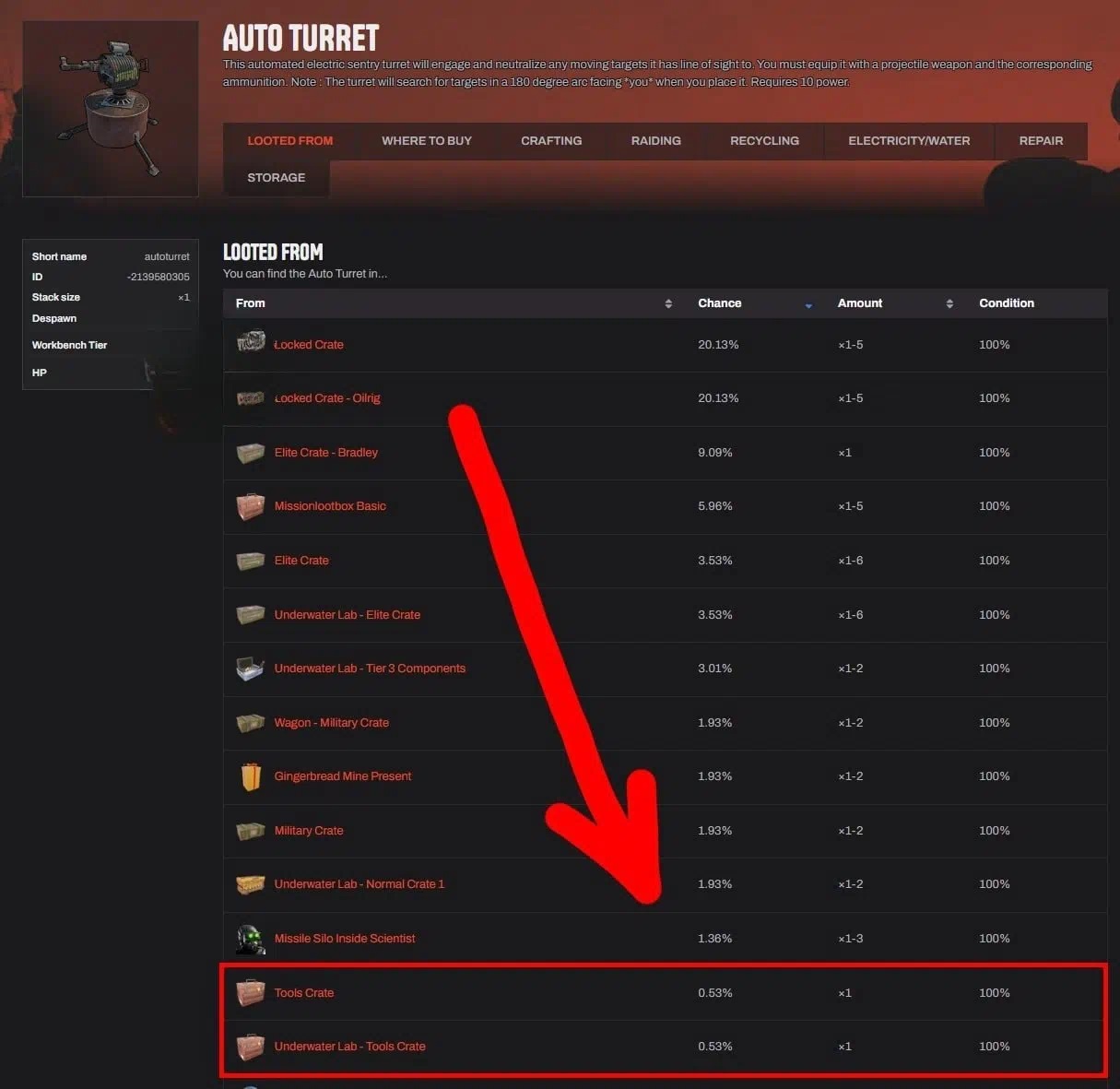Click the Elite Crate - Bradley icon
Viewport: 1120px width, 1089px height.
[x=251, y=453]
